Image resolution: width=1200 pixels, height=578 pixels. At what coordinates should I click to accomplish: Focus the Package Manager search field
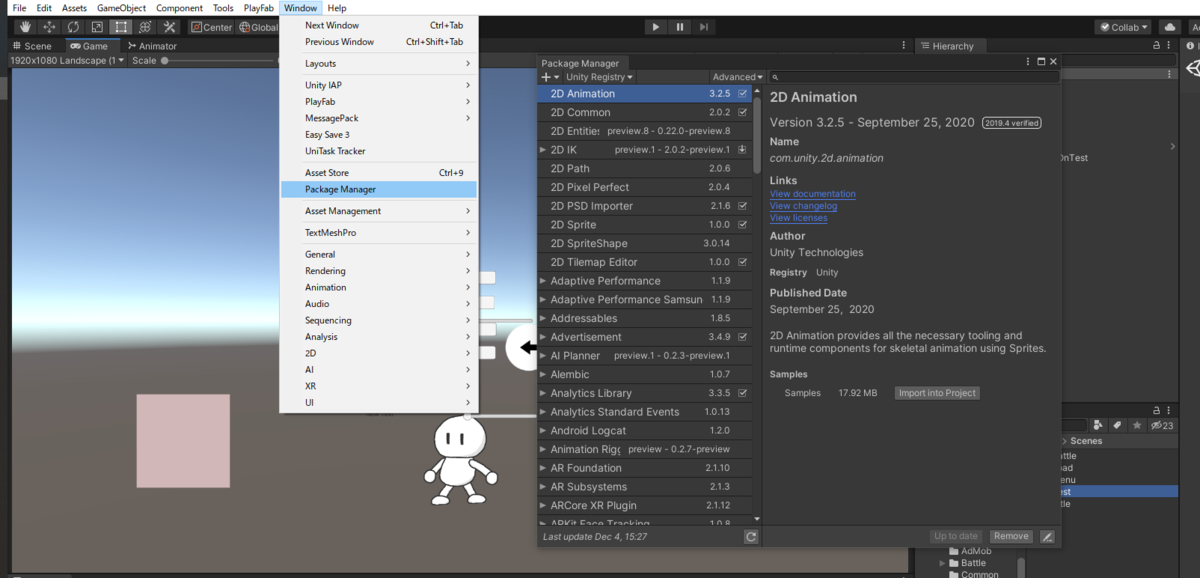click(912, 77)
